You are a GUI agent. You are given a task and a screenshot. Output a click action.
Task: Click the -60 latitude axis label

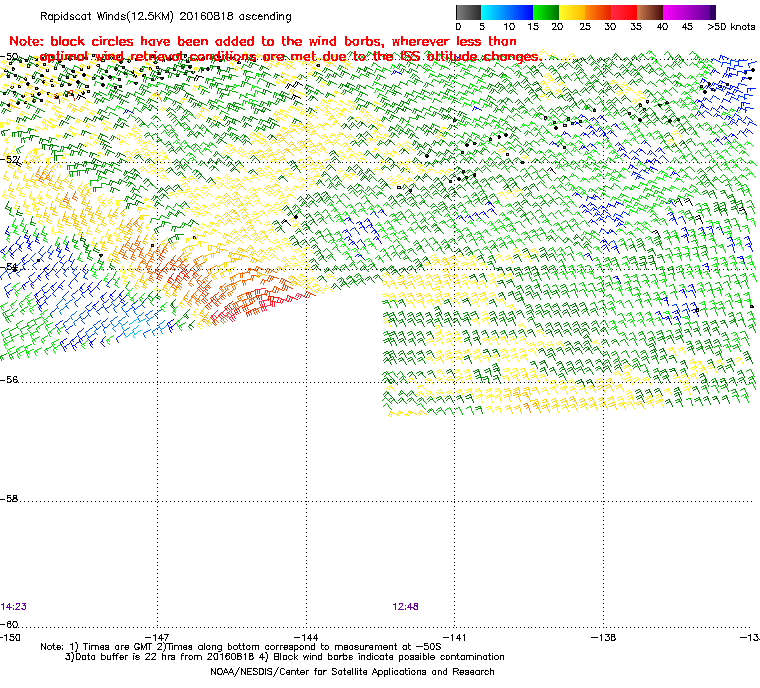(x=9, y=624)
